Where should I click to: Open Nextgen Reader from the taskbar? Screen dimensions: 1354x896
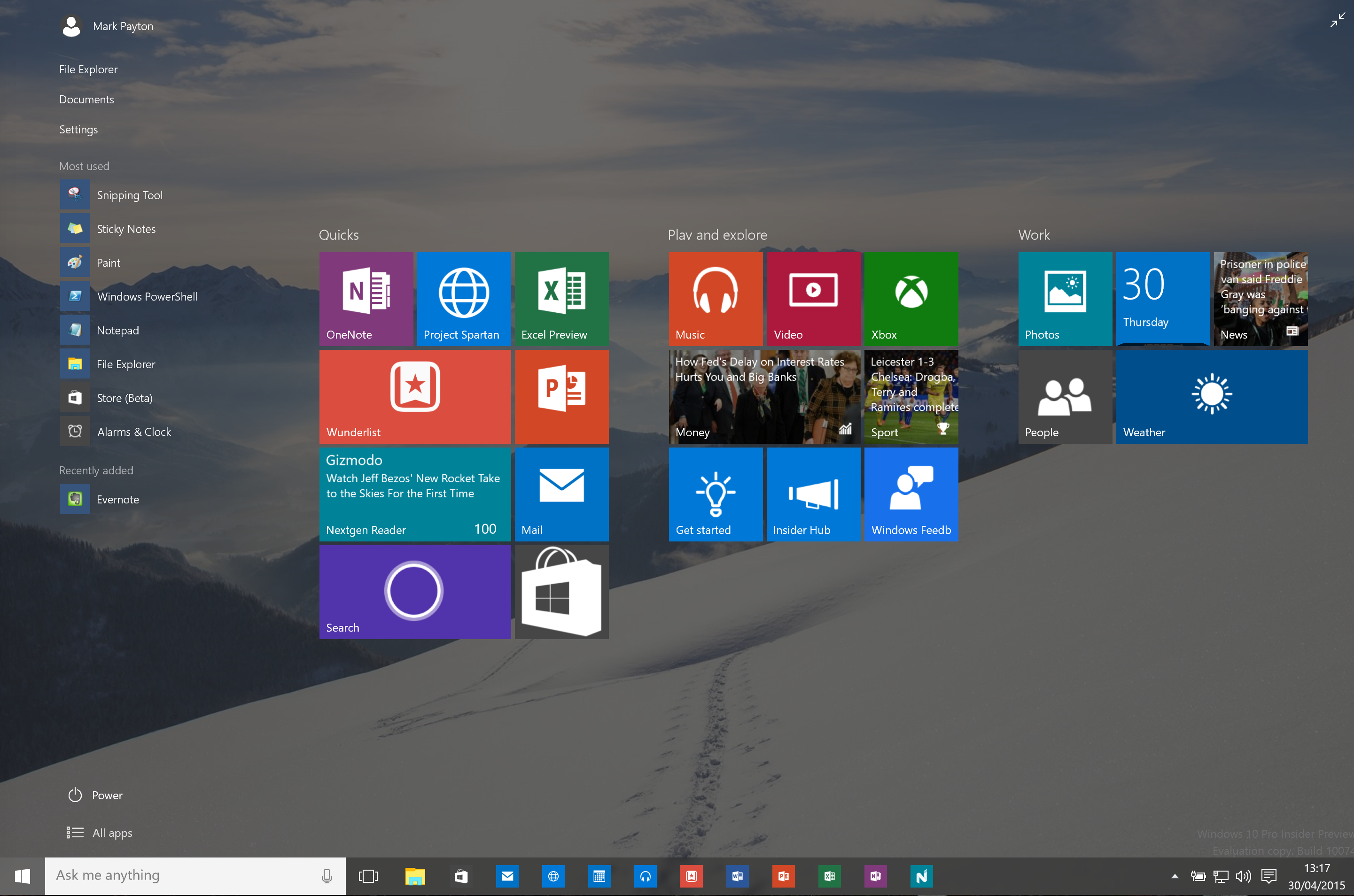(x=921, y=876)
